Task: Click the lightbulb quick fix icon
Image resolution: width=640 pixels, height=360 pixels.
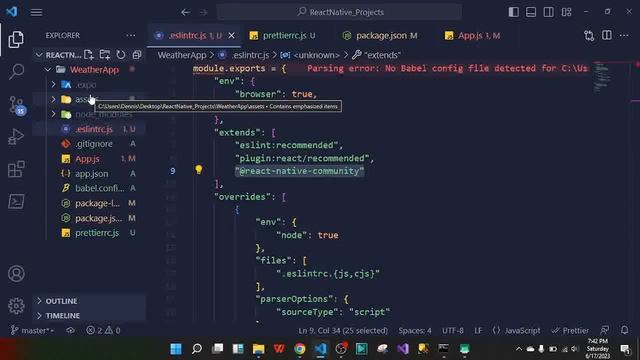Action: 198,169
